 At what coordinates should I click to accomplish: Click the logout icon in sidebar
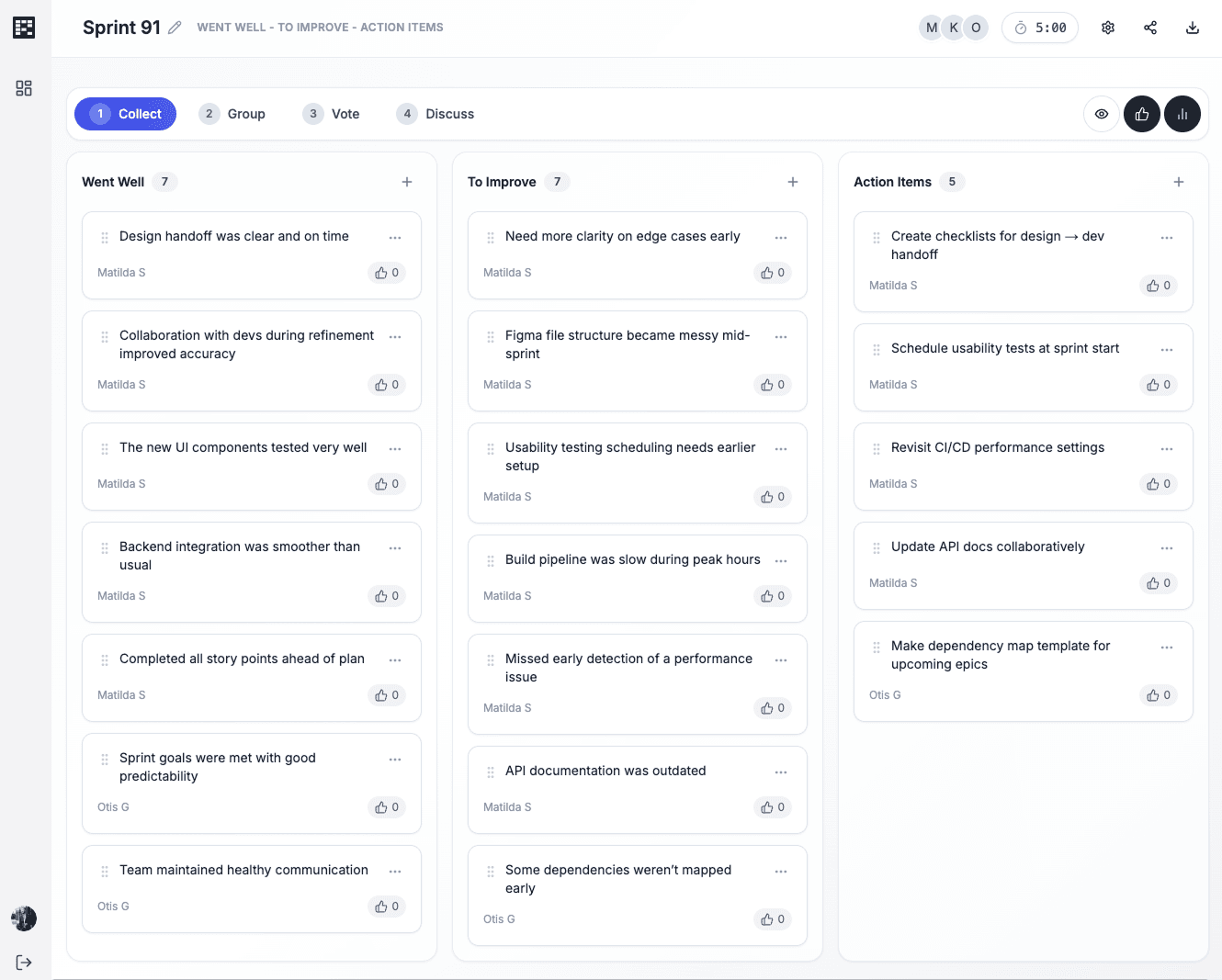24,962
